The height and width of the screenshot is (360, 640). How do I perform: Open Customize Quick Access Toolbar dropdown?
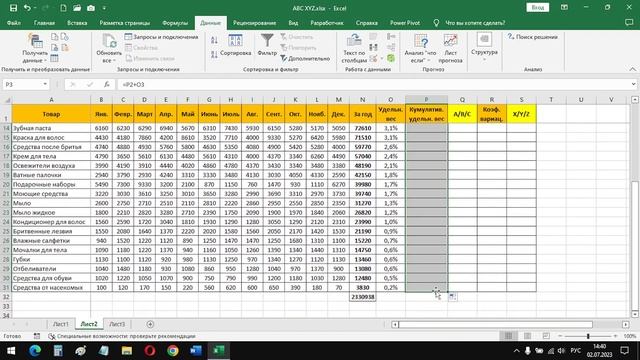tap(104, 8)
